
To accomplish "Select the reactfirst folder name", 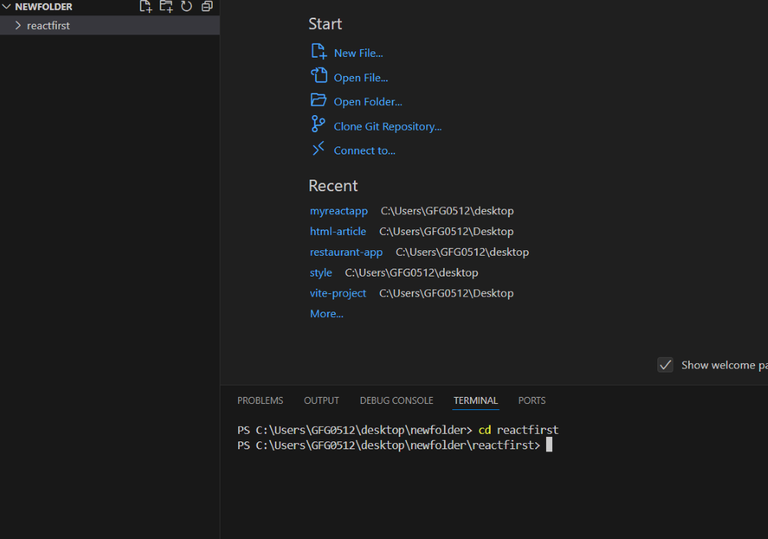I will point(48,25).
